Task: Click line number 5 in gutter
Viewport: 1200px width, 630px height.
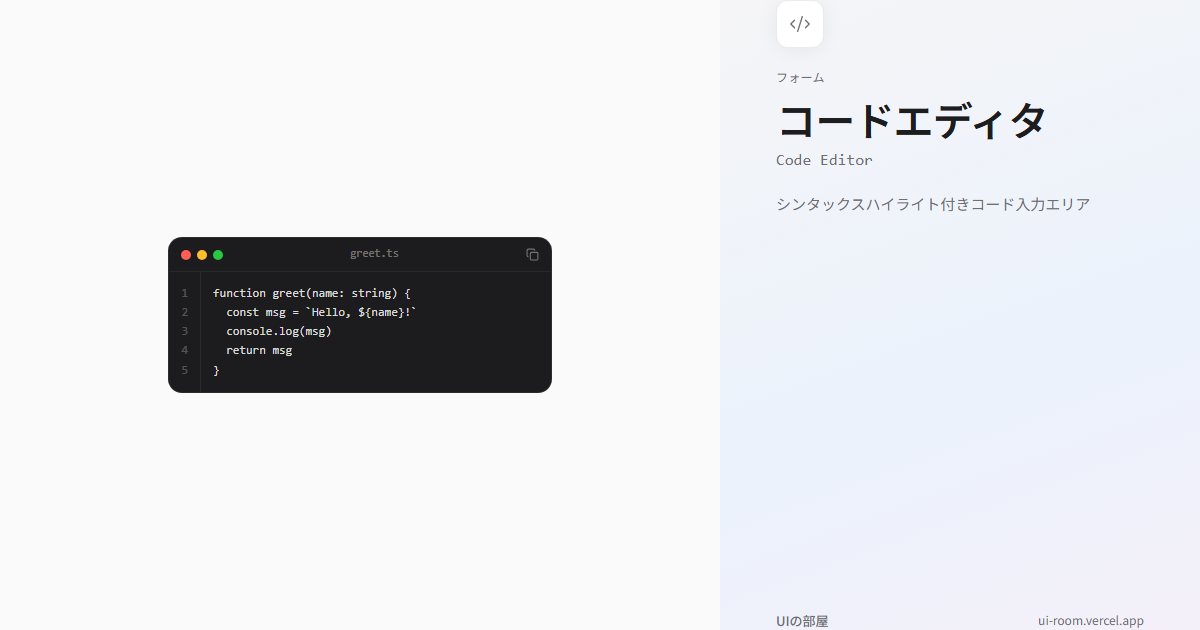Action: 184,370
